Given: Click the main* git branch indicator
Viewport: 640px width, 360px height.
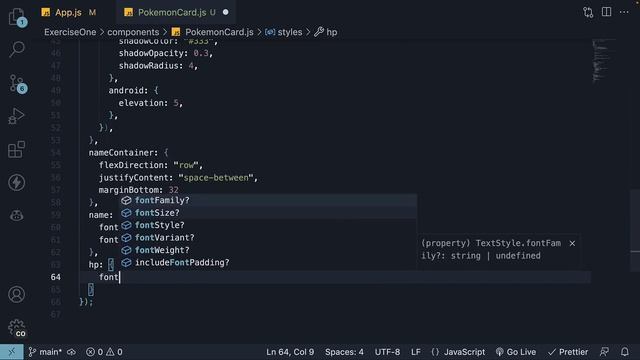Looking at the screenshot, I should 45,352.
